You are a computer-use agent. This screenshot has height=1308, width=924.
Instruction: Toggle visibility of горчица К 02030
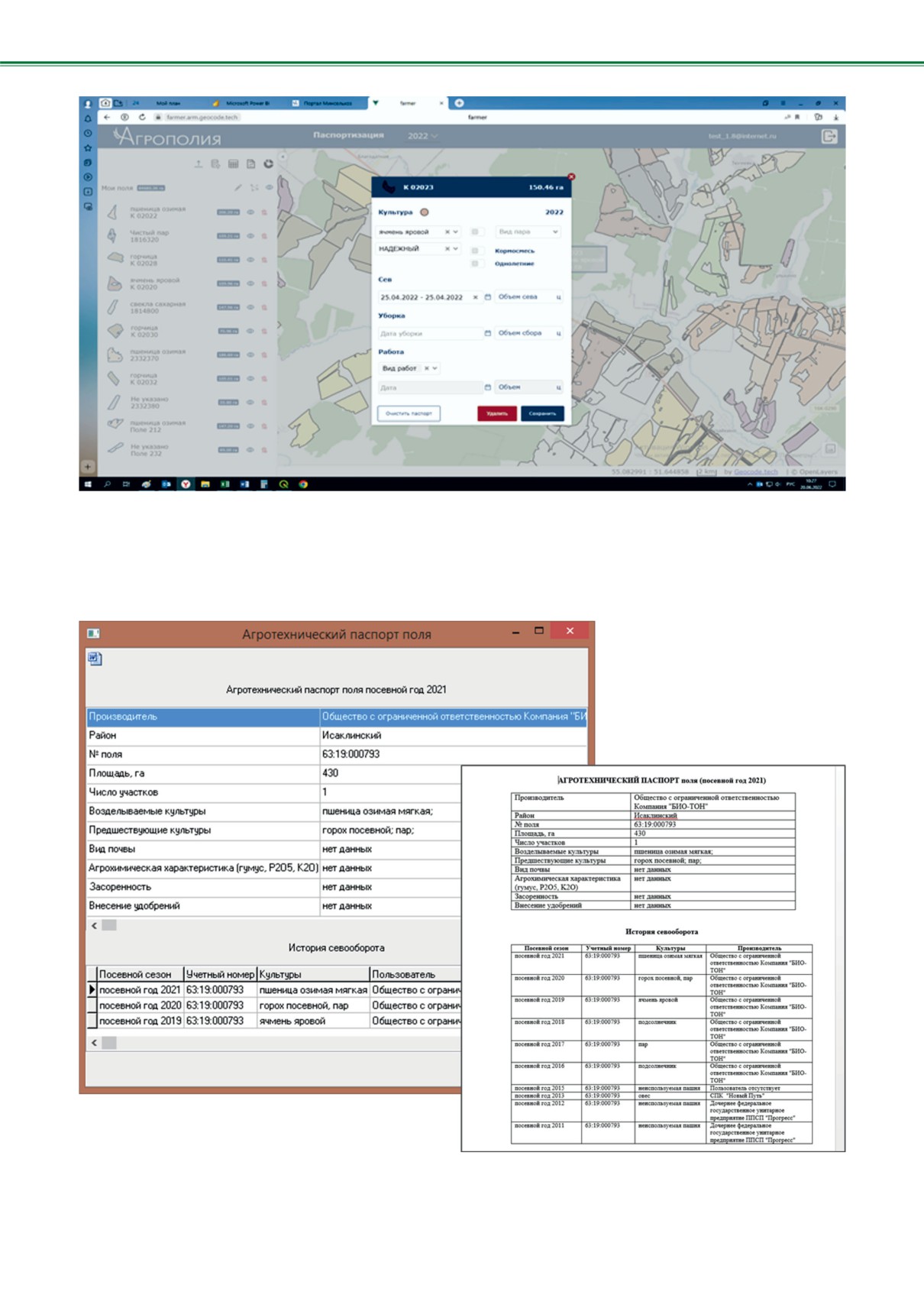coord(250,331)
